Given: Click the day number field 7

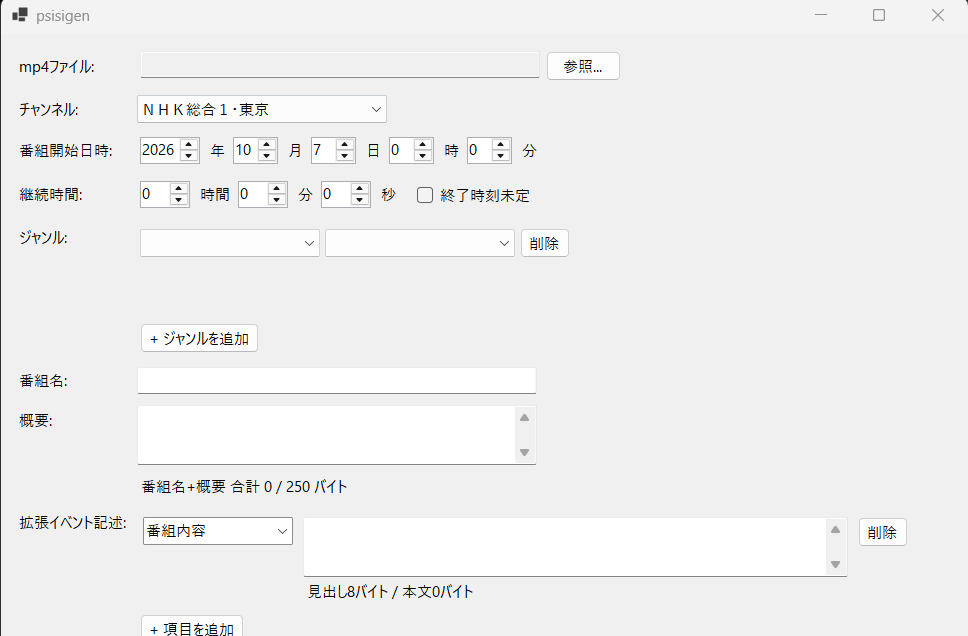Looking at the screenshot, I should [x=323, y=150].
